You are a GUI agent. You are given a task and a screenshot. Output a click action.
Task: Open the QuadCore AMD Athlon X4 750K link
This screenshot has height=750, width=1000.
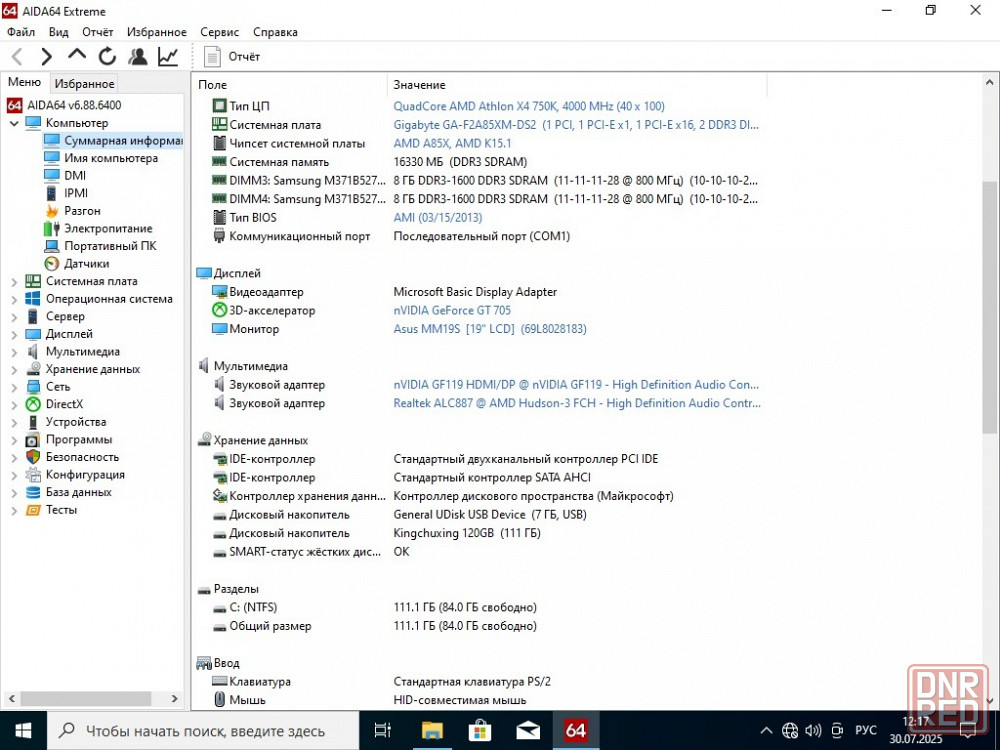[x=529, y=106]
